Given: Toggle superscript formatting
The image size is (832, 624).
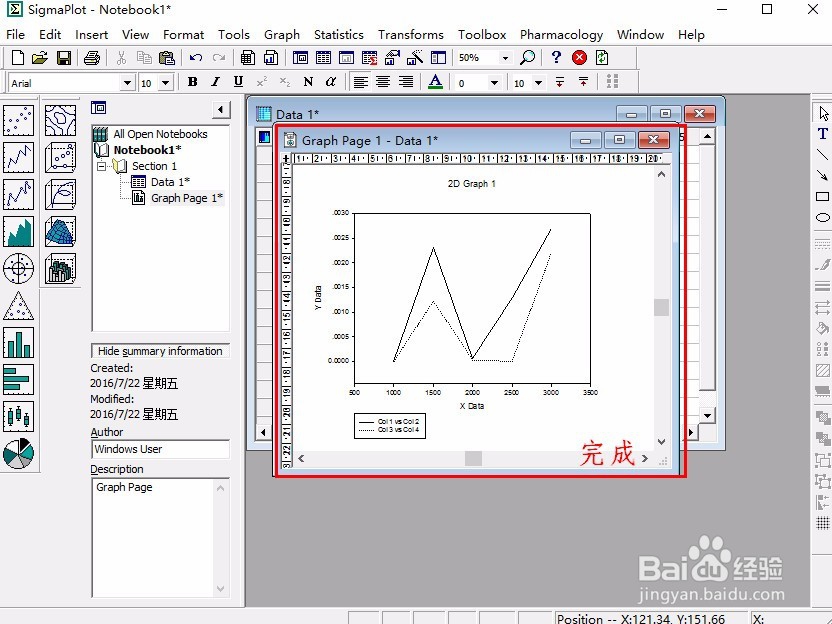Looking at the screenshot, I should click(x=262, y=82).
